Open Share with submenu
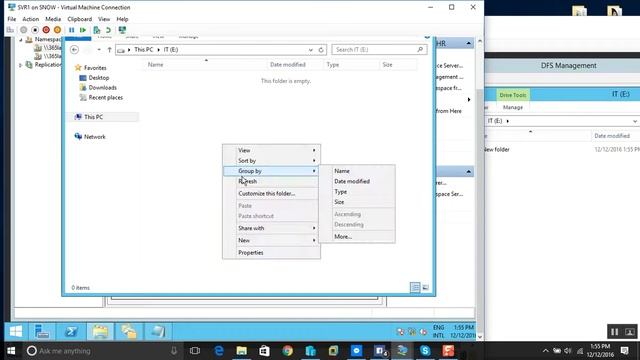The height and width of the screenshot is (360, 640). (x=271, y=228)
